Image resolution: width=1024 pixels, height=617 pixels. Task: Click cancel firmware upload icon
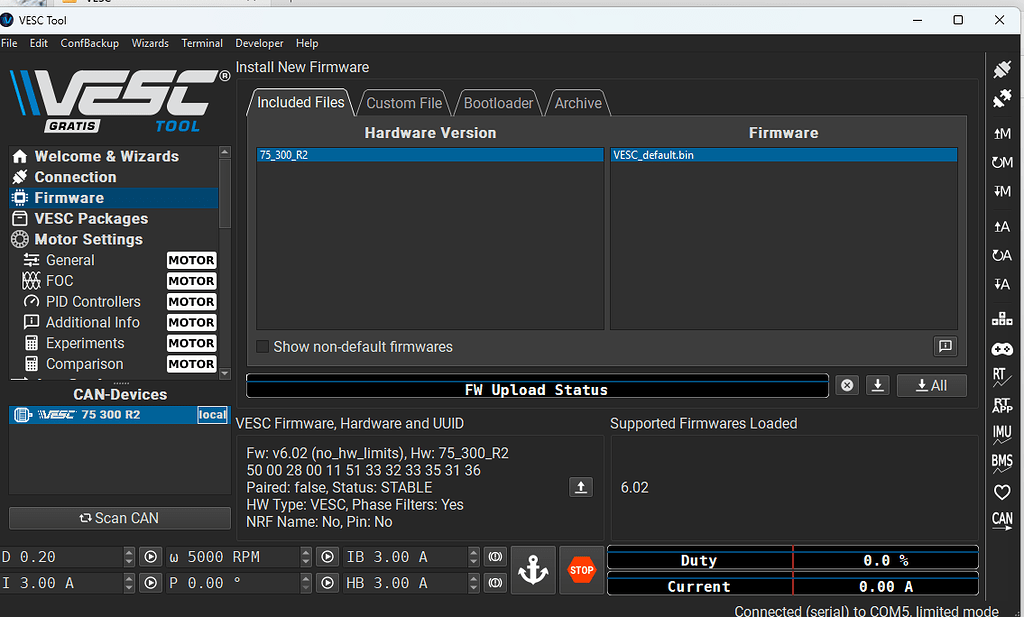tap(847, 385)
